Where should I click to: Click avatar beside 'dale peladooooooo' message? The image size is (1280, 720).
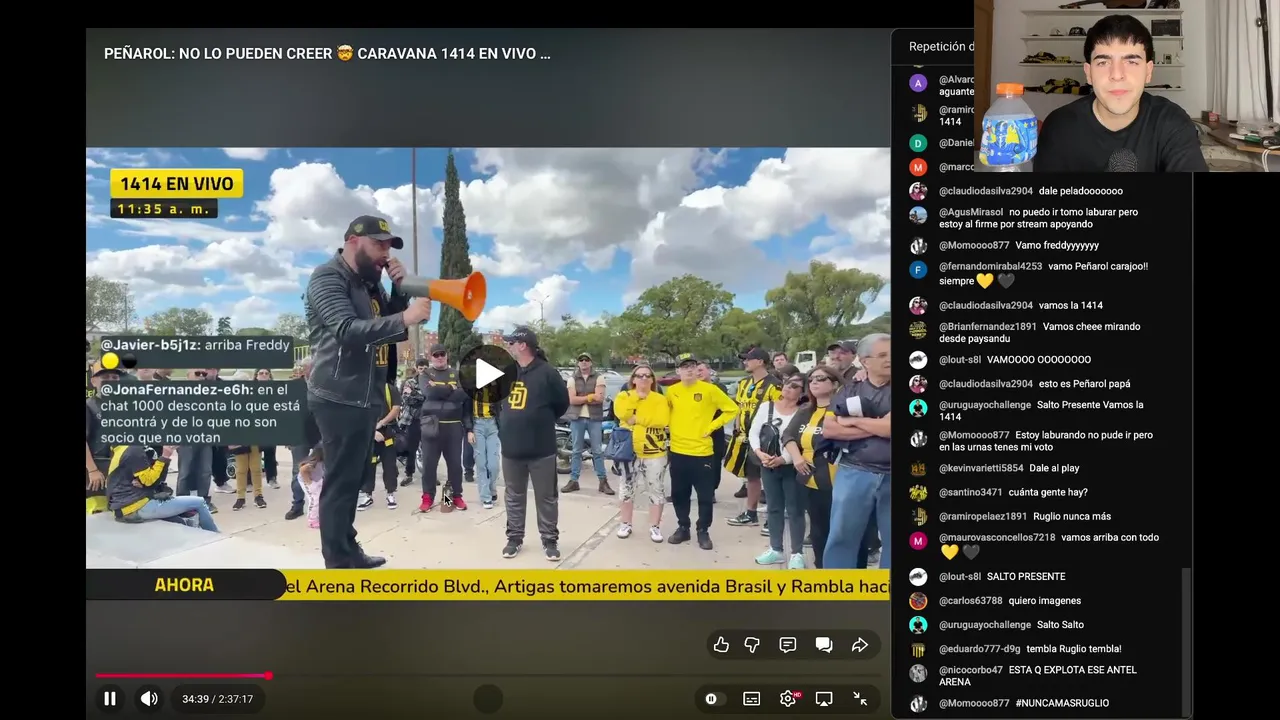click(918, 191)
